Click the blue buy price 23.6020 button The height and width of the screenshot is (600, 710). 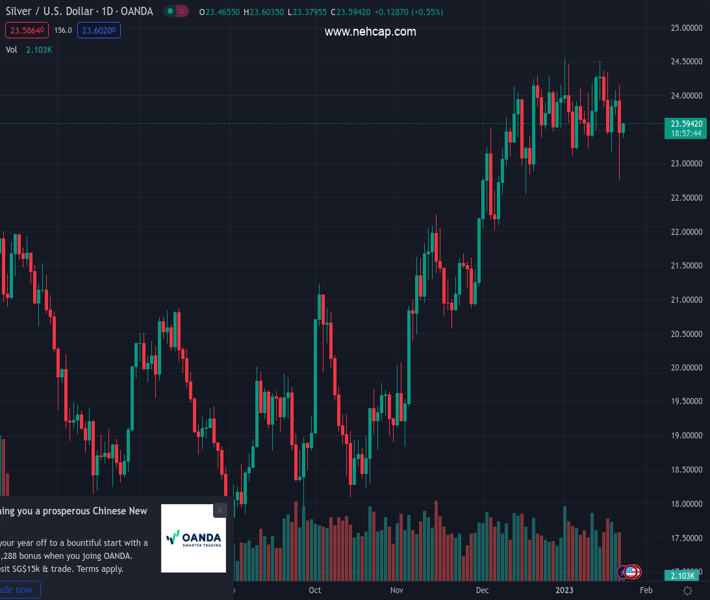[x=100, y=30]
